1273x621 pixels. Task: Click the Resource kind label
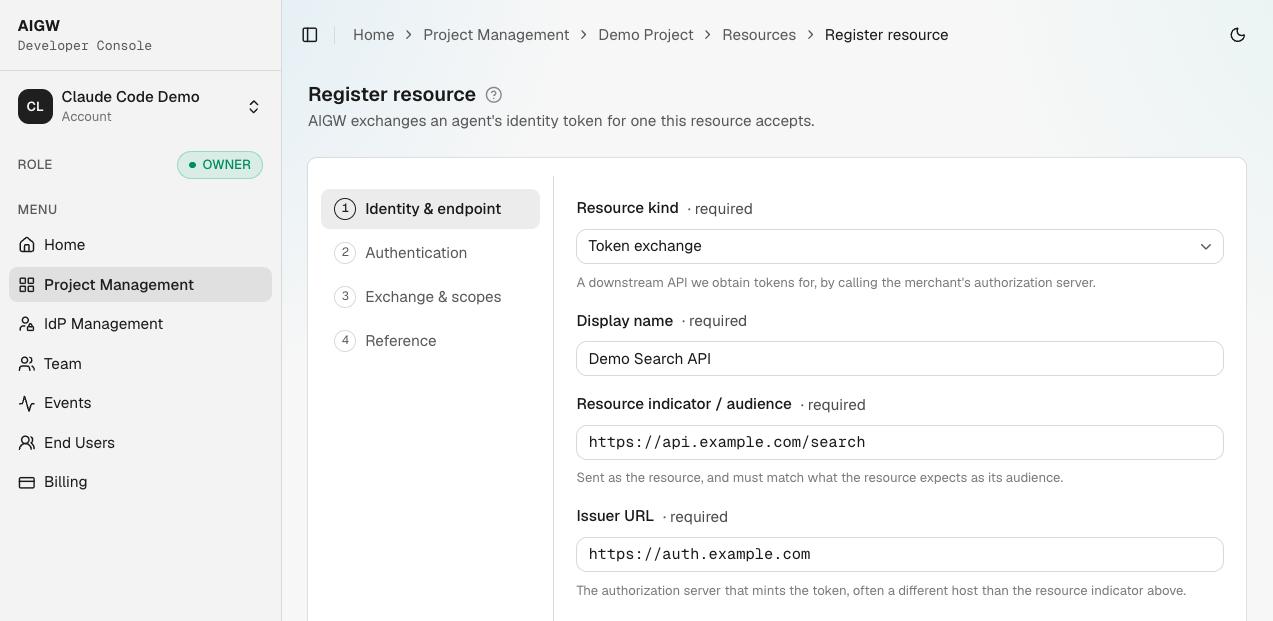click(627, 208)
